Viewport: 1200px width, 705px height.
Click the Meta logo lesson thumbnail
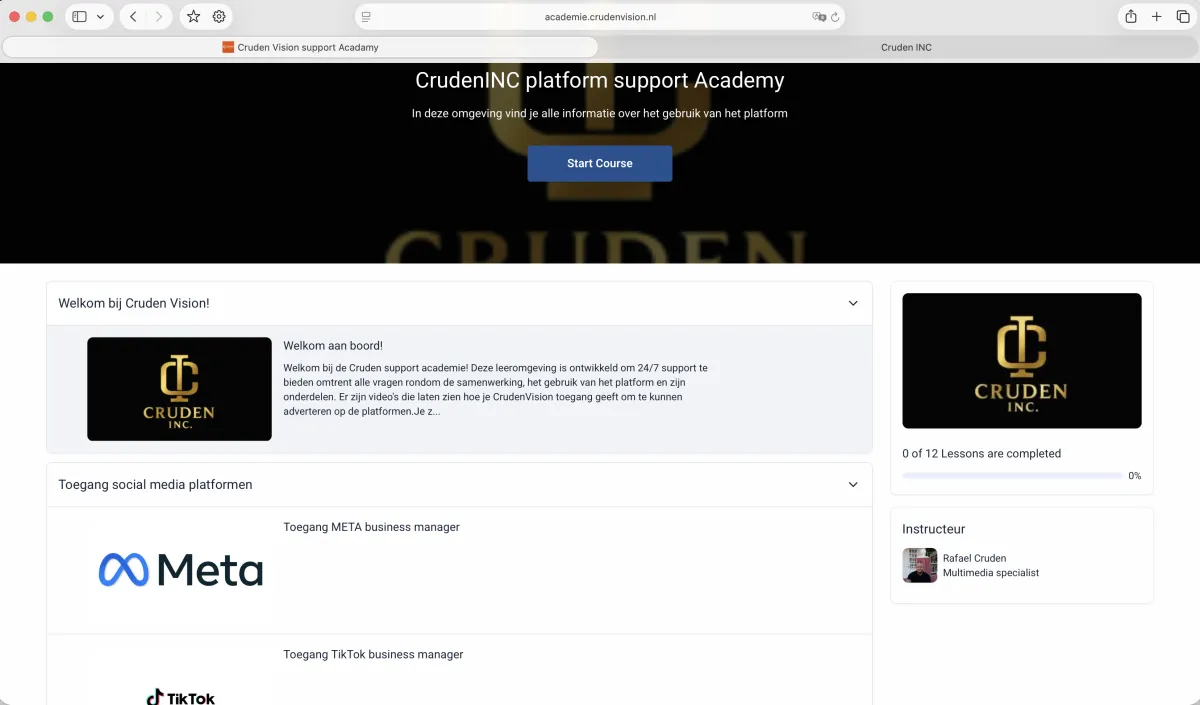[x=181, y=570]
